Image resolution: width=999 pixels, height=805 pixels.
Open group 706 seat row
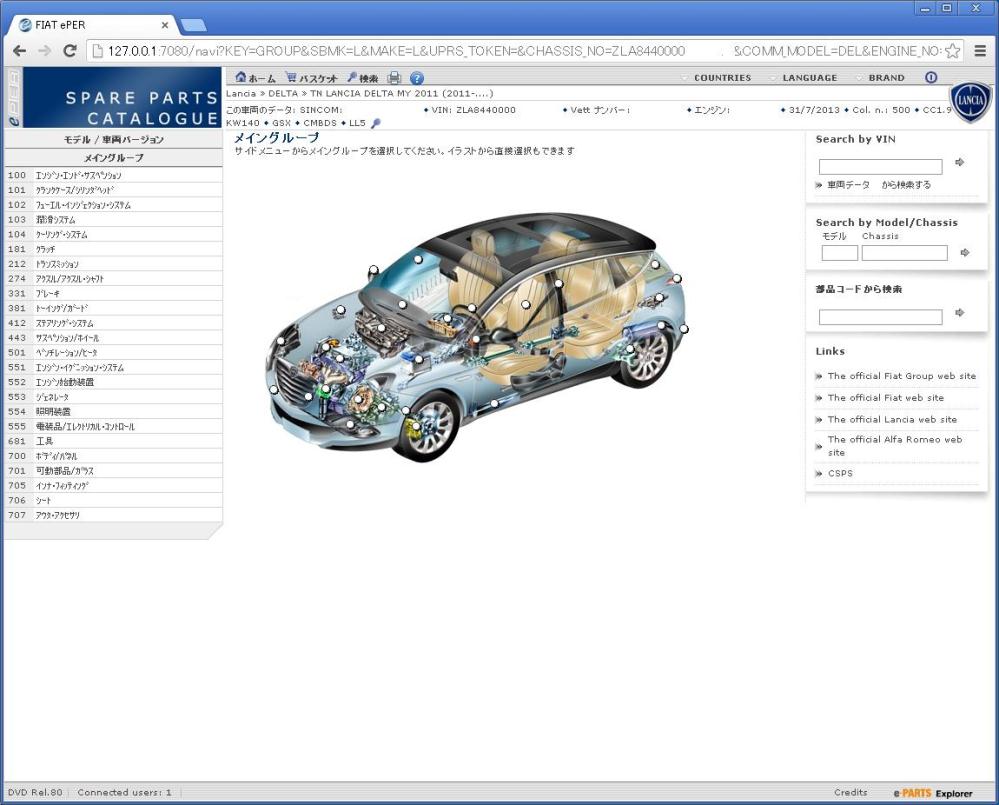[x=113, y=501]
